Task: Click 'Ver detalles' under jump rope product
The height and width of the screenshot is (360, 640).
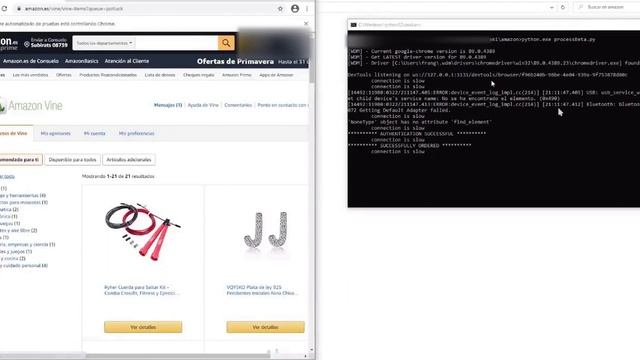Action: [143, 327]
